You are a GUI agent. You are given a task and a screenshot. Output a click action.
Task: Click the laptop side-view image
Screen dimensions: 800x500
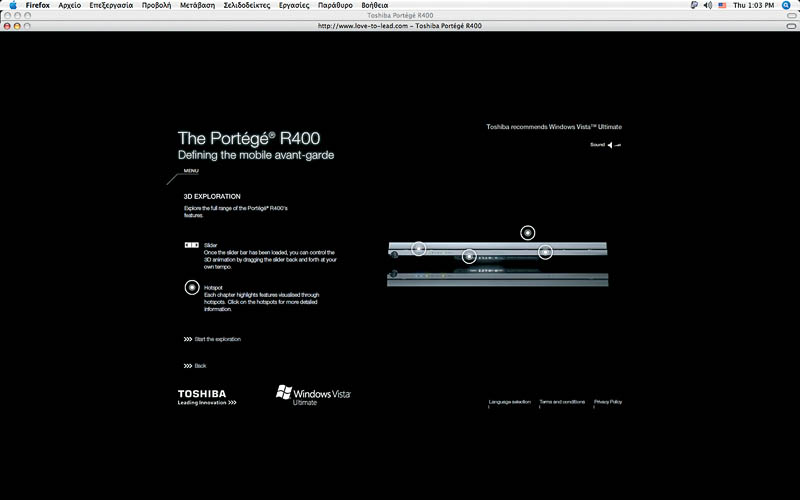(497, 264)
